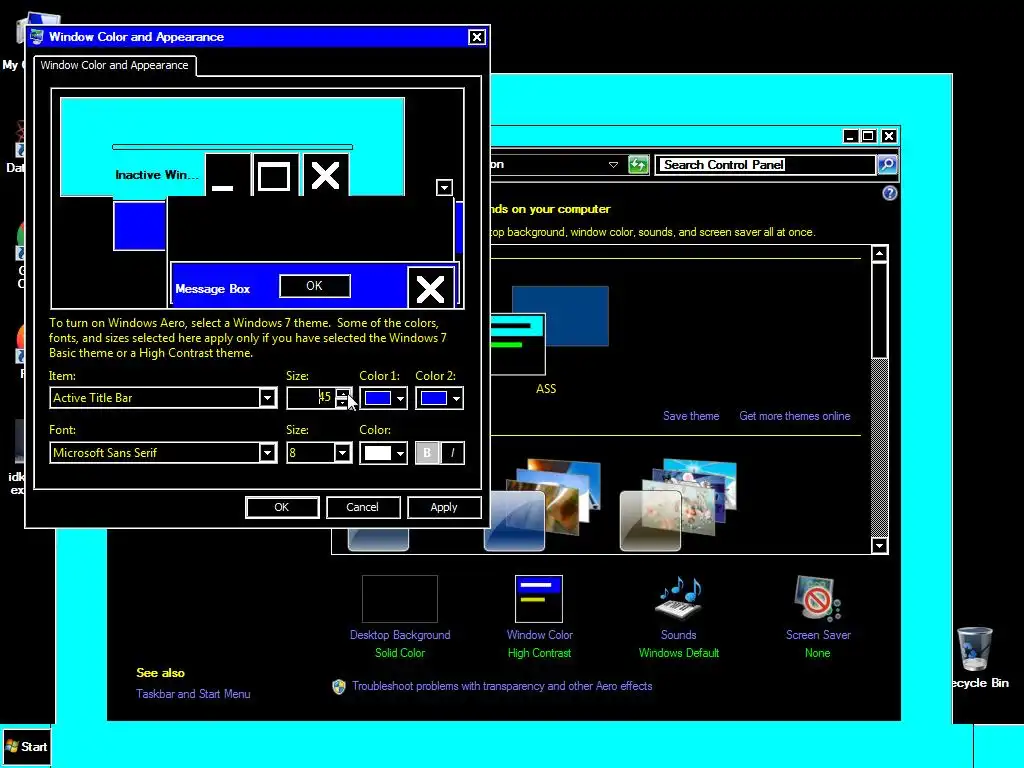Click Cancel in the appearance dialog
The image size is (1024, 768).
coord(362,507)
